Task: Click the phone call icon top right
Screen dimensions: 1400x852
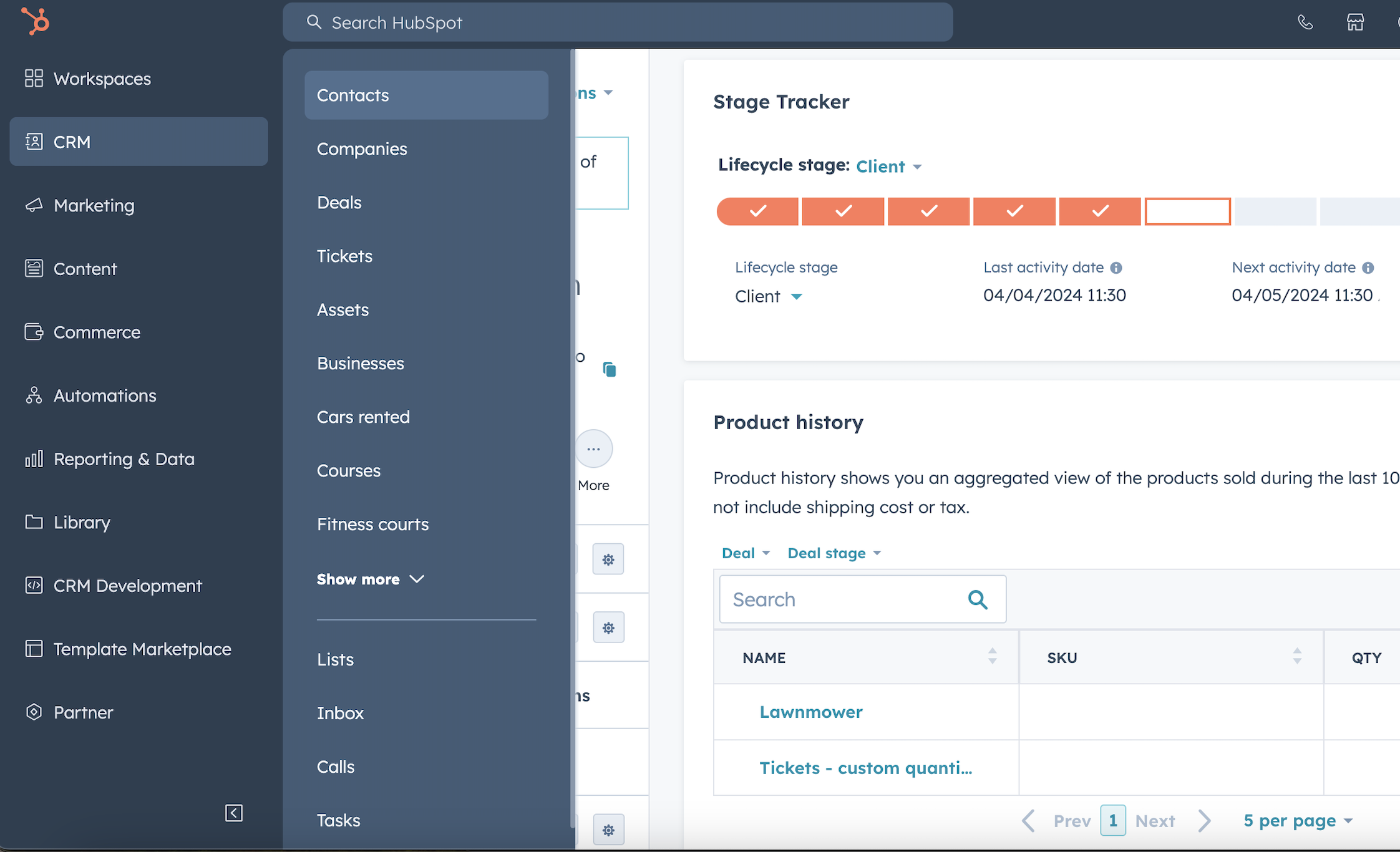Action: (x=1305, y=22)
